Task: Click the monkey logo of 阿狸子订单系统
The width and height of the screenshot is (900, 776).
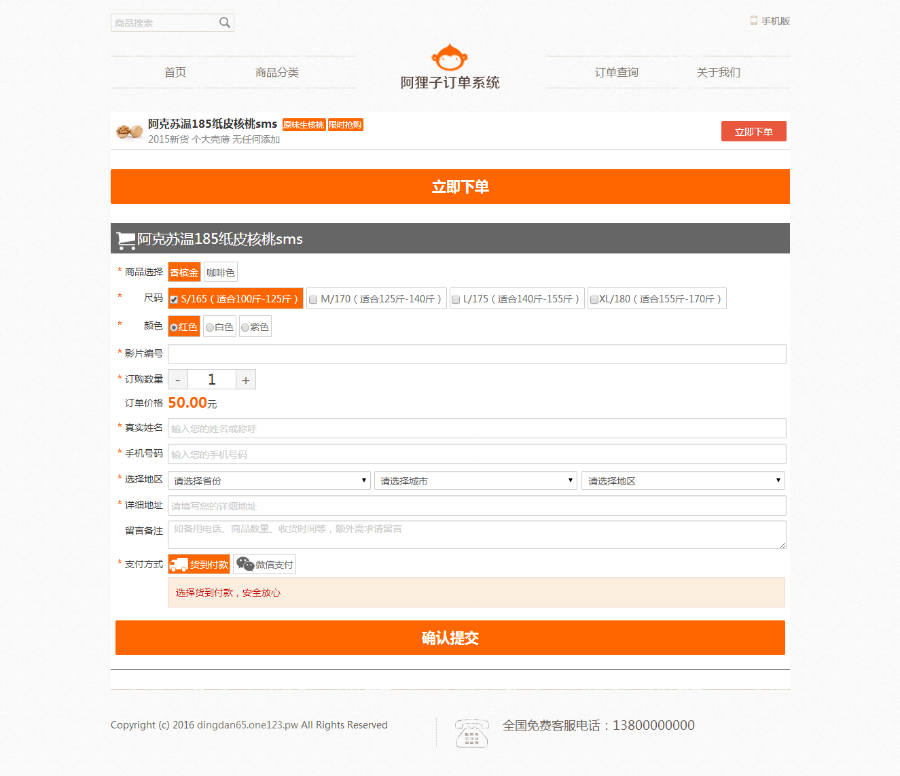Action: (x=449, y=58)
